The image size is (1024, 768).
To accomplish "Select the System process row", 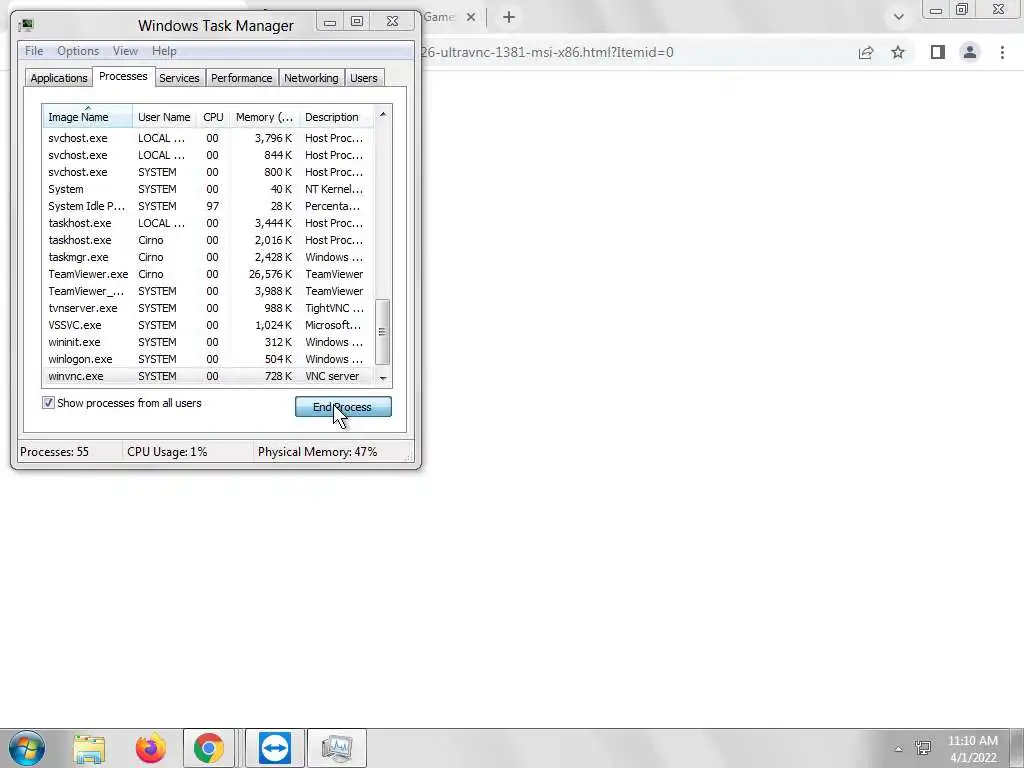I will click(208, 189).
